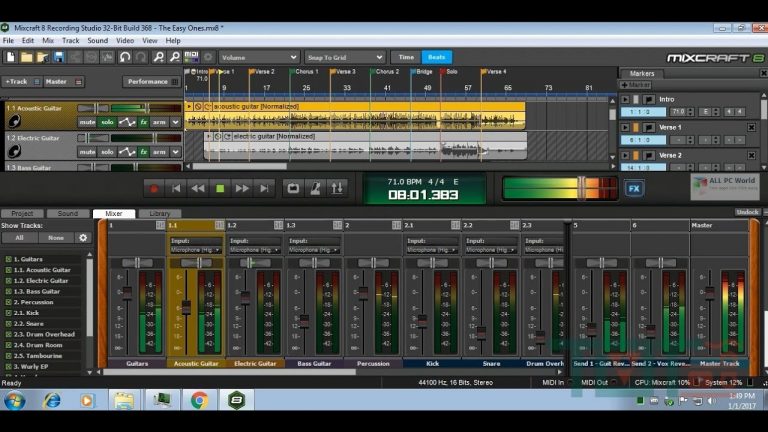
Task: Click the fast forward double-arrow button
Action: (x=242, y=189)
